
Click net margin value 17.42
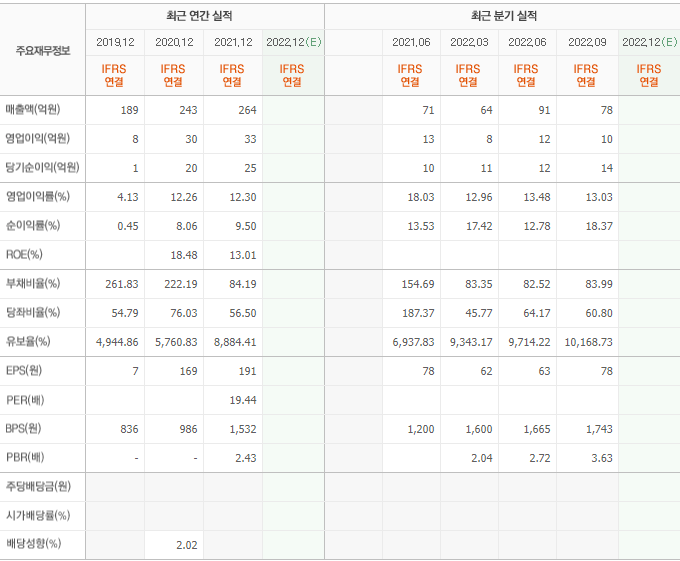click(479, 226)
